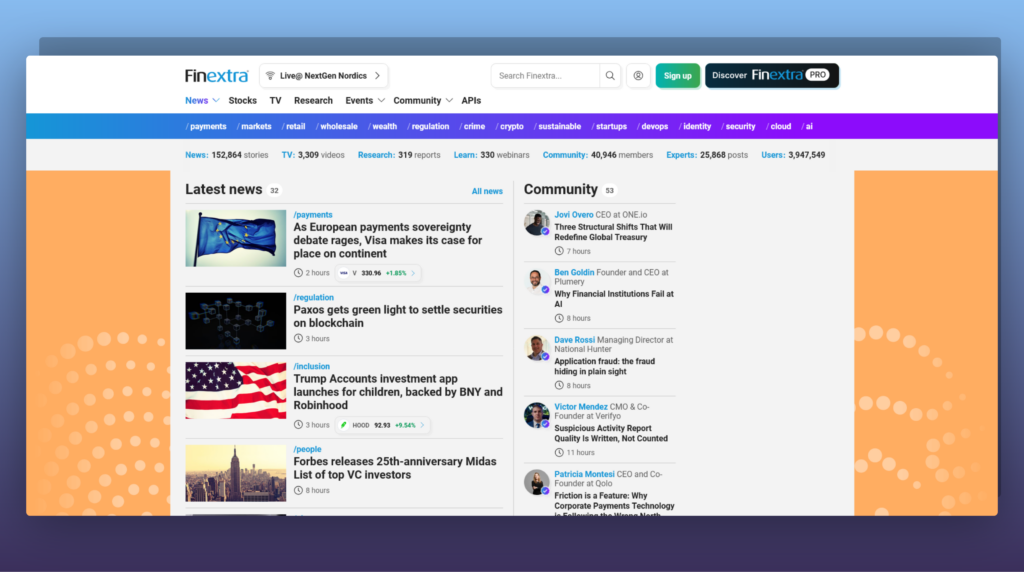The width and height of the screenshot is (1024, 572).
Task: Select the /wealth topic tab
Action: coord(382,127)
